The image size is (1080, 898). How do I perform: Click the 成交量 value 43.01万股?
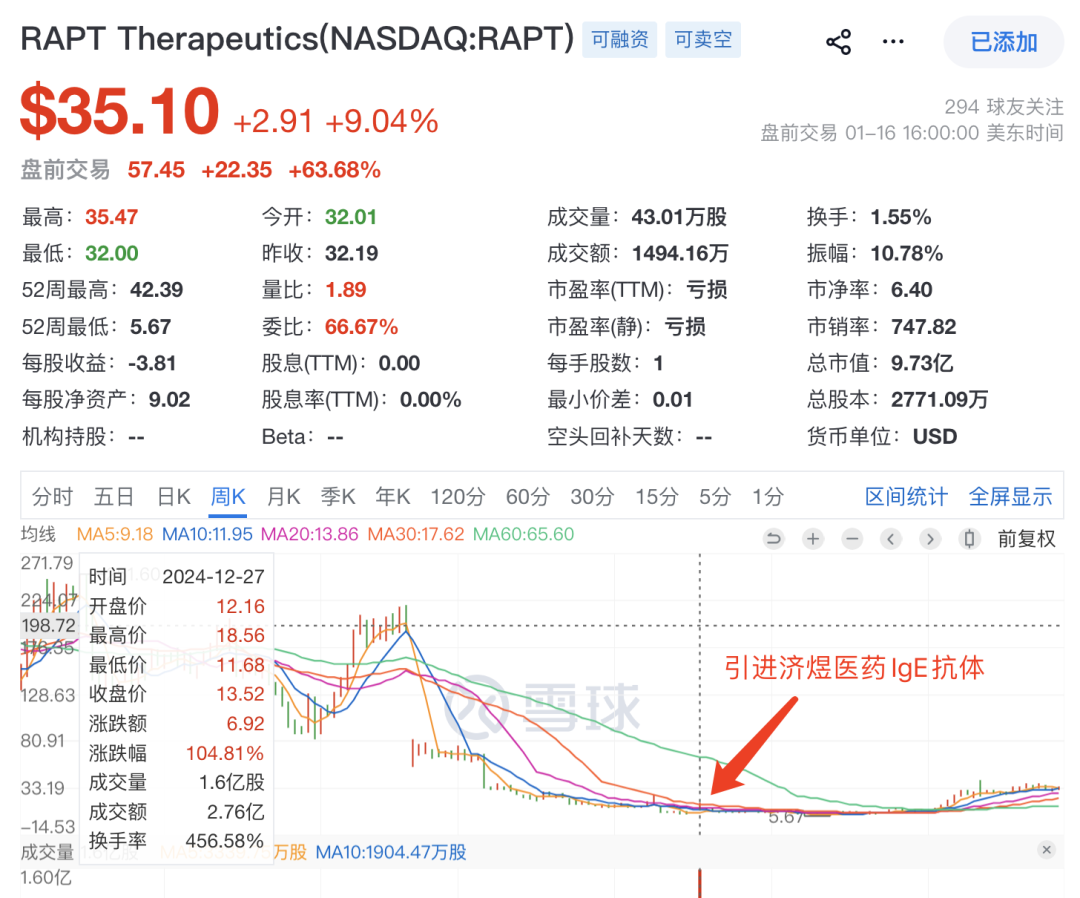tap(679, 217)
